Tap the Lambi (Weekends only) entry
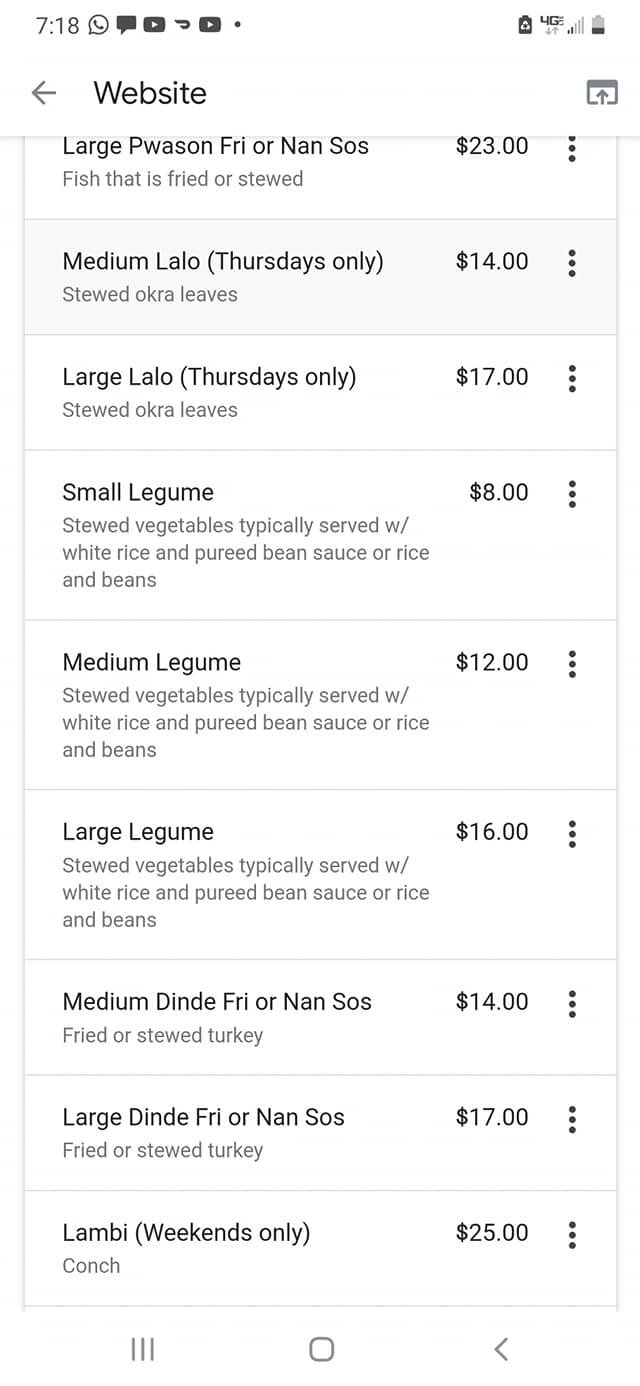The height and width of the screenshot is (1386, 640). pyautogui.click(x=186, y=1233)
